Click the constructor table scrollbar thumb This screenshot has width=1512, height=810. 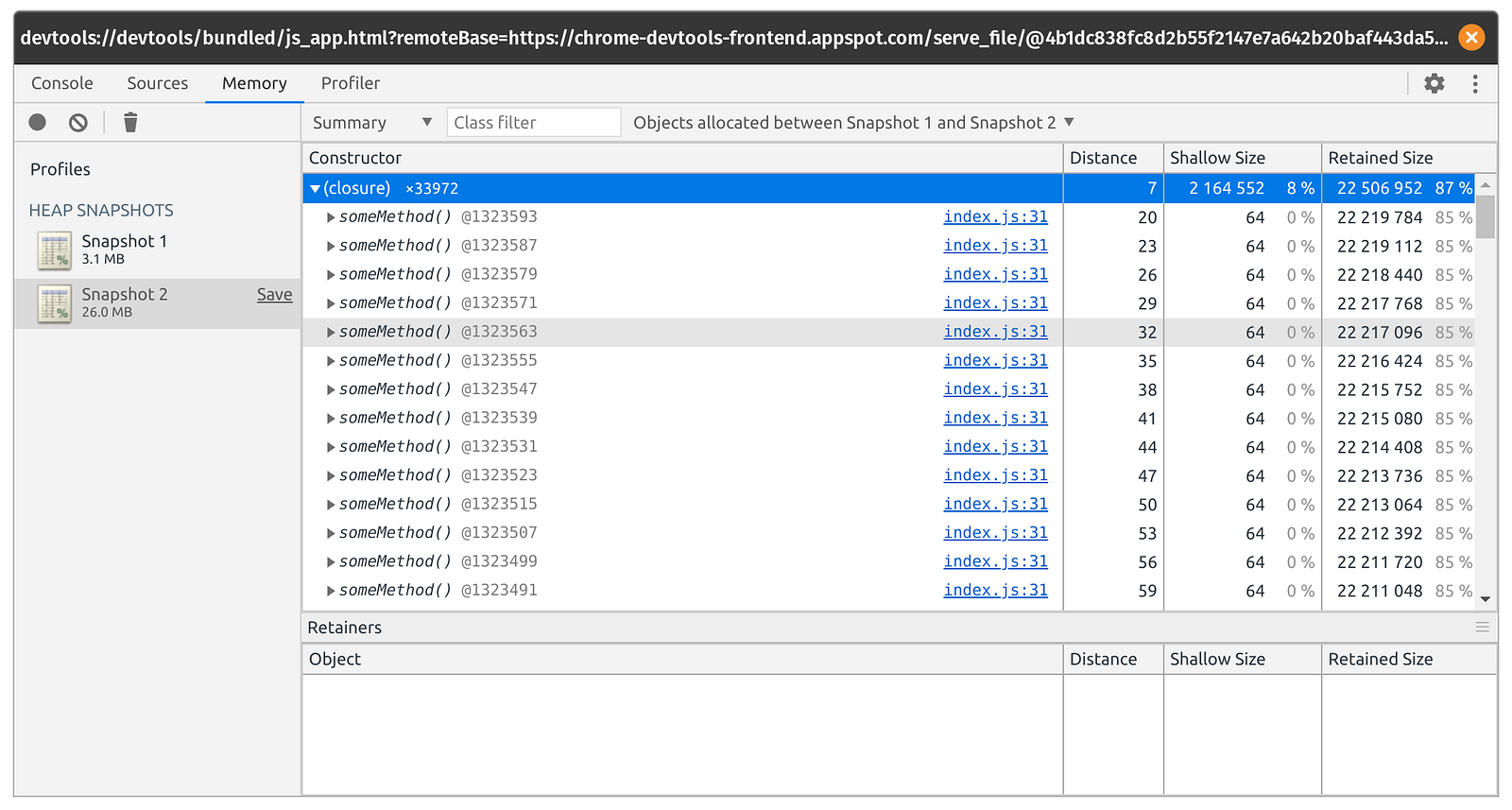pos(1486,216)
